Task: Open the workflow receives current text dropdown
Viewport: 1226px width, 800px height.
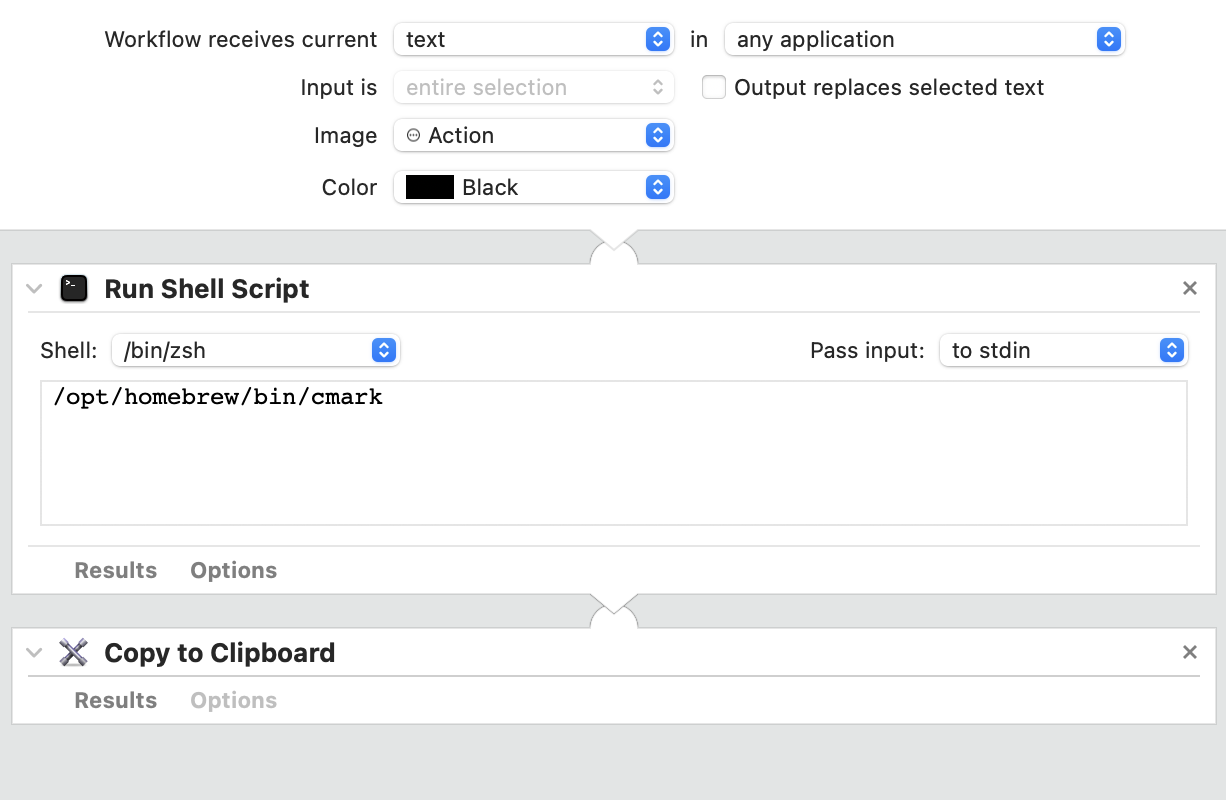Action: (656, 39)
